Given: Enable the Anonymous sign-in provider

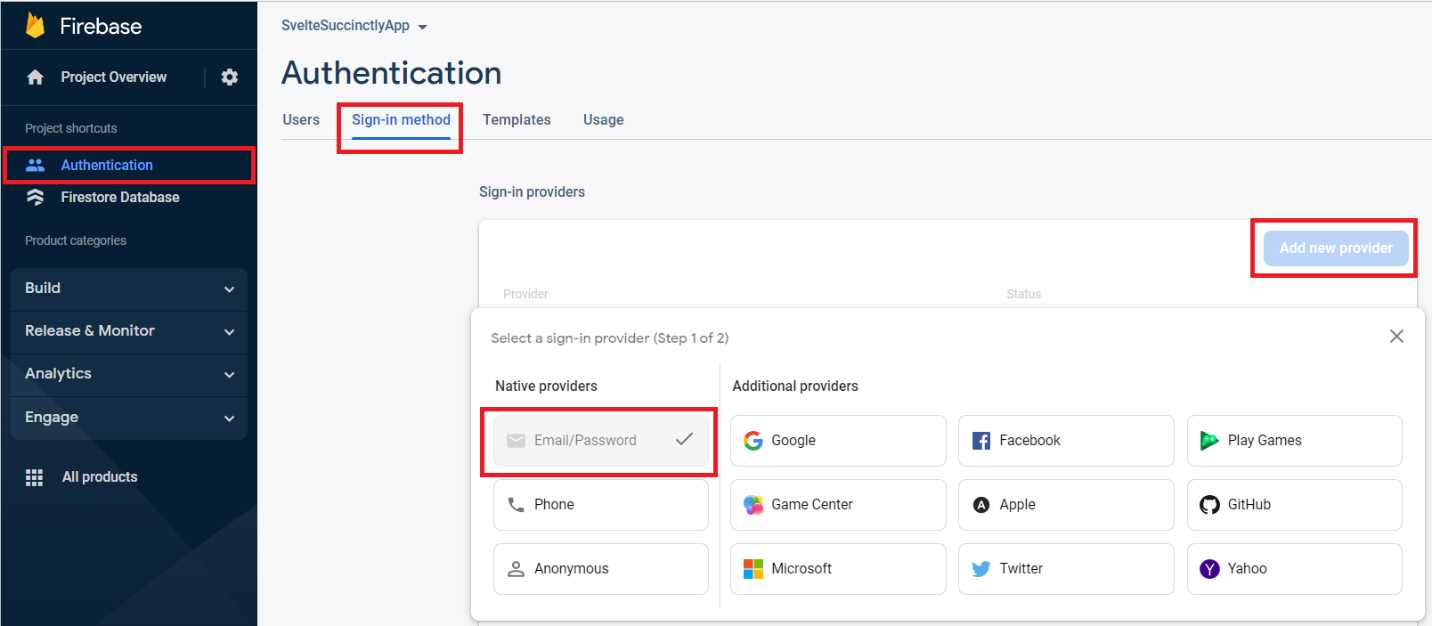Looking at the screenshot, I should 600,568.
